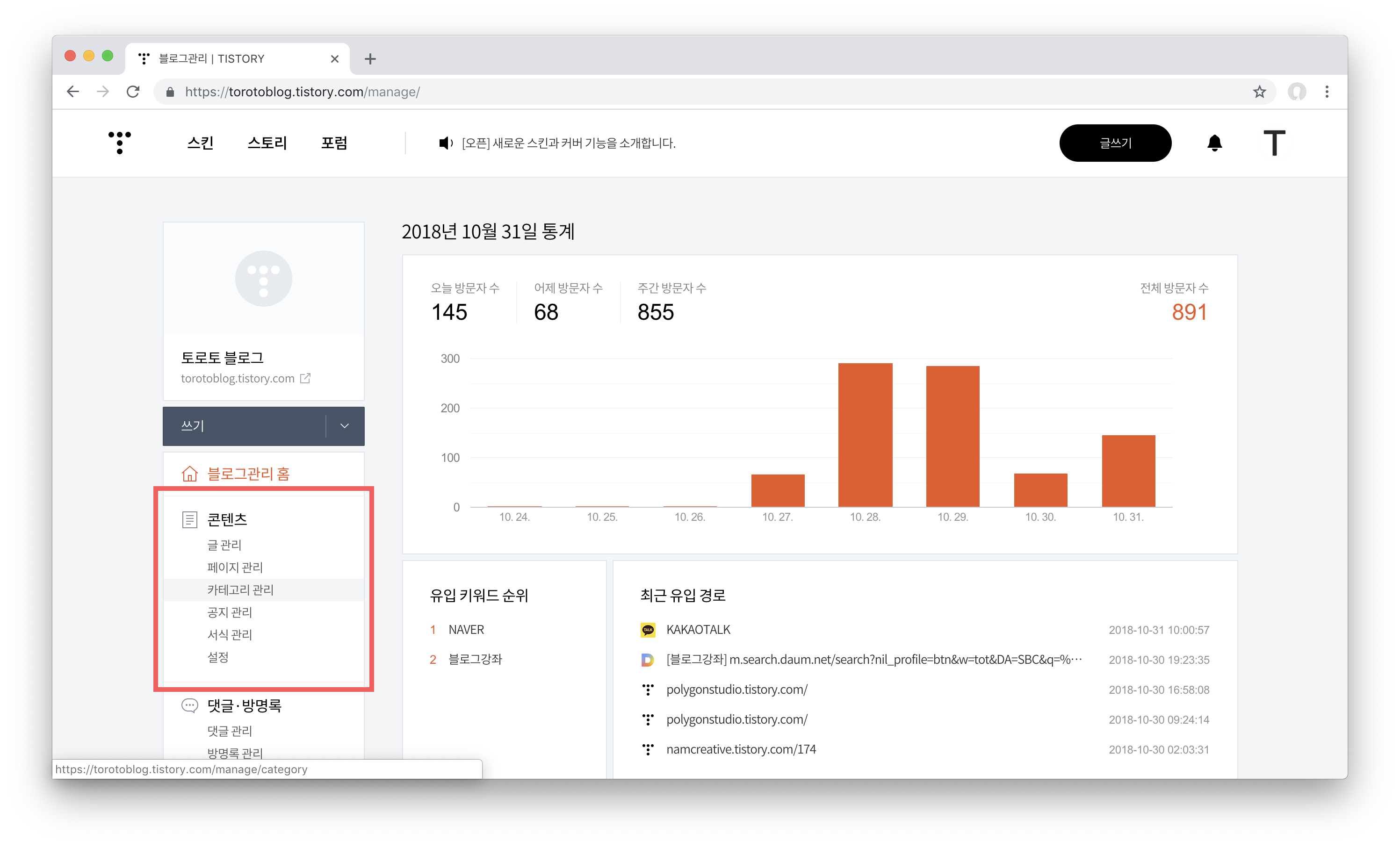Reload the page in the browser

tap(133, 92)
